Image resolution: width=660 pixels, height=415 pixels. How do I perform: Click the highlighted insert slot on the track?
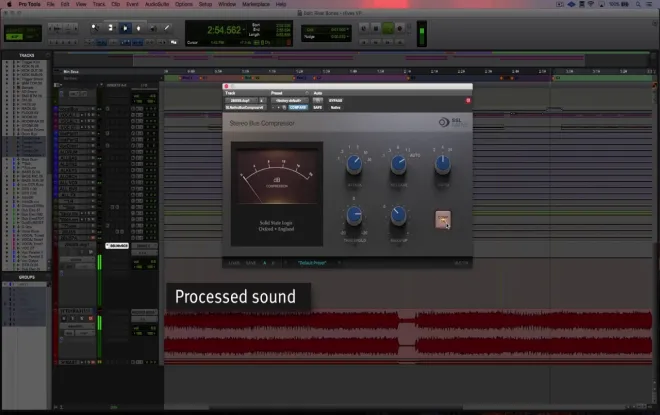tap(117, 246)
